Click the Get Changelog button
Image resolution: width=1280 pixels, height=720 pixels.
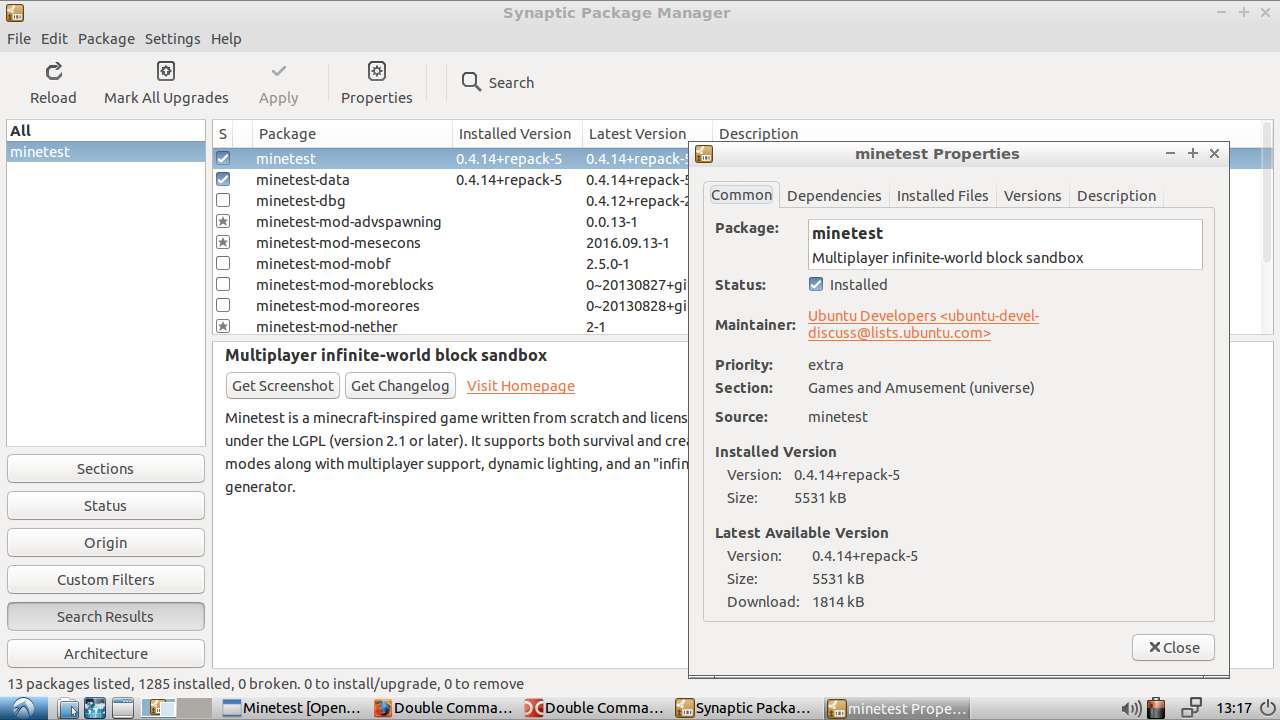point(400,385)
